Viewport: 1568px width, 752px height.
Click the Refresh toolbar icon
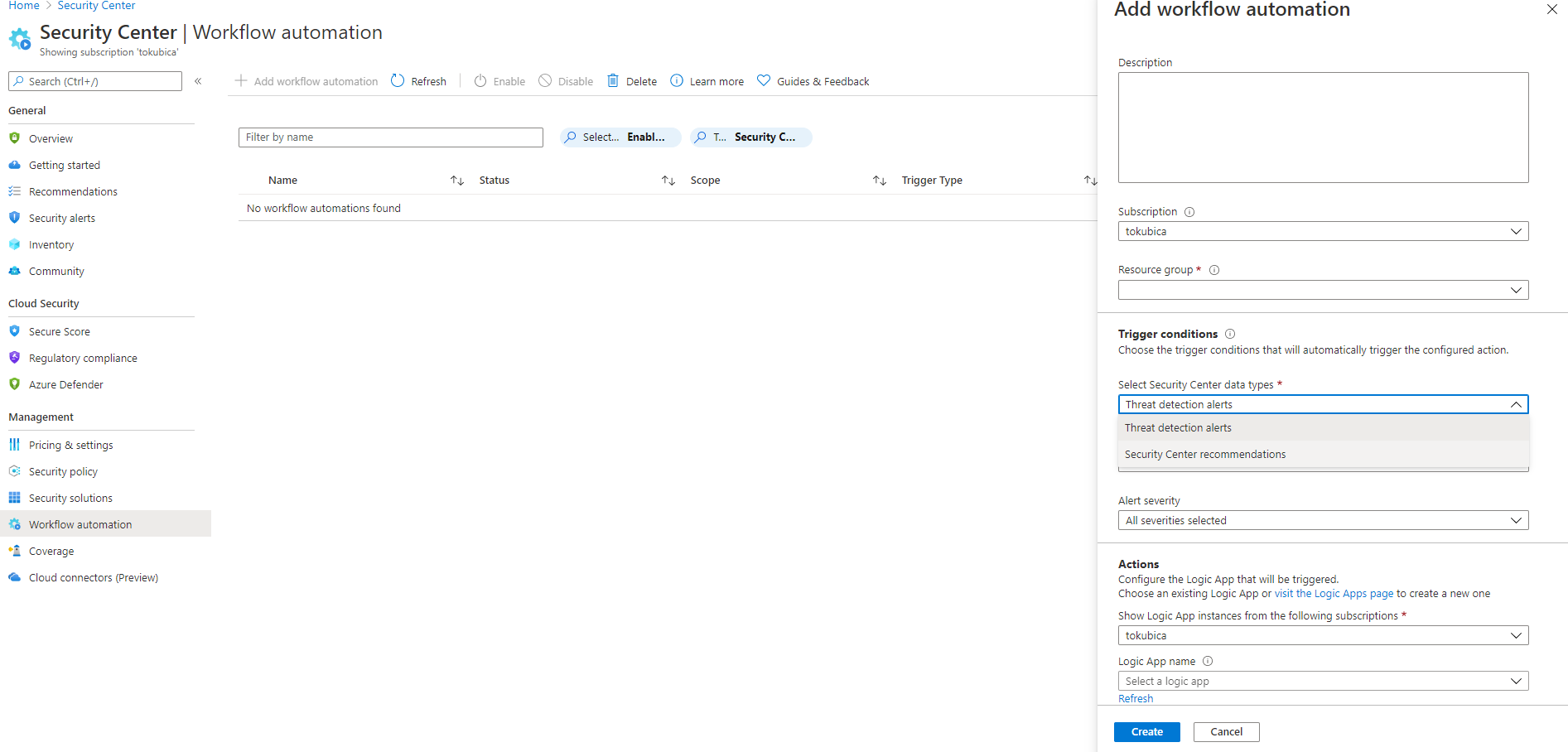[398, 81]
